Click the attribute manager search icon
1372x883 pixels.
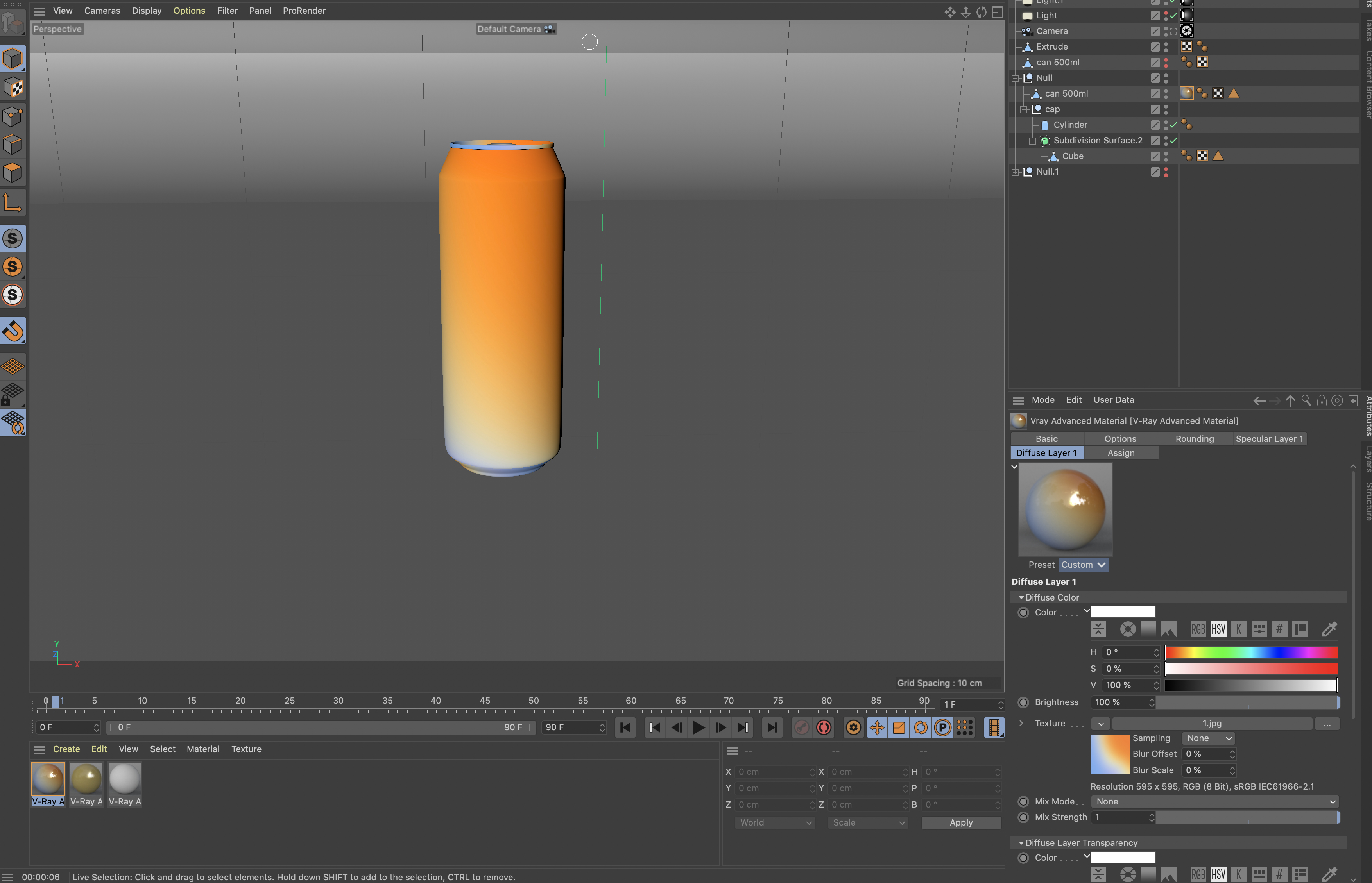point(1306,401)
